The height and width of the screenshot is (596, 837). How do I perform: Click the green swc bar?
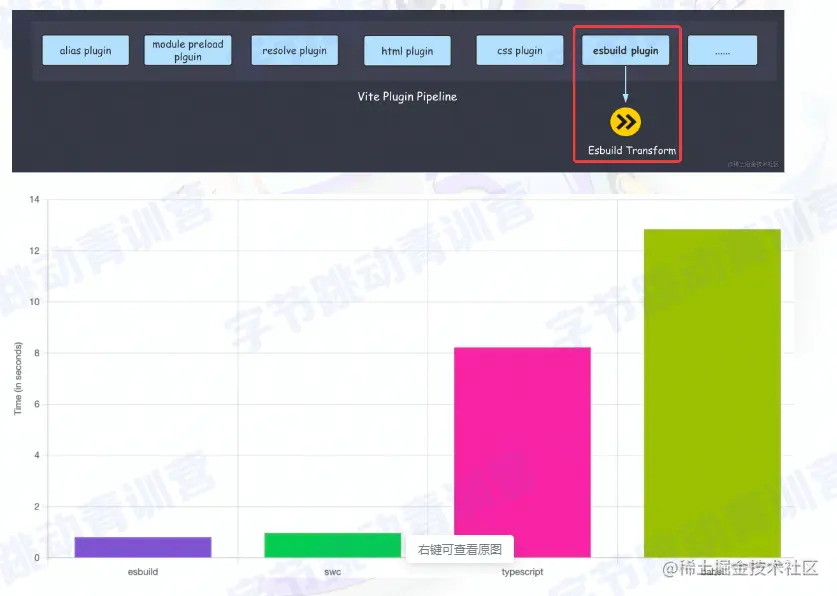pos(333,545)
